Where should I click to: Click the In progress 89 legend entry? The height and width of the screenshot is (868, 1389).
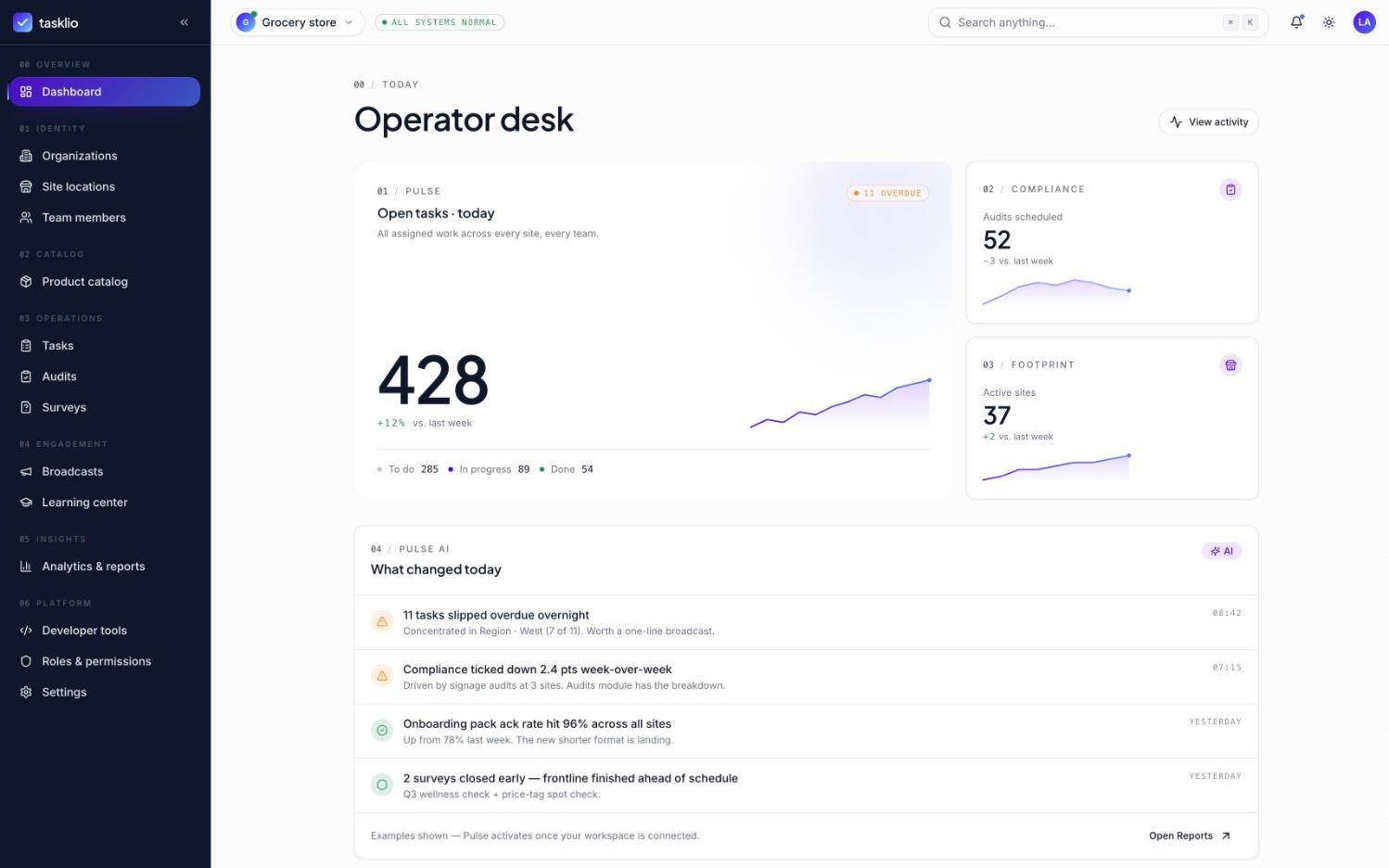pos(489,469)
